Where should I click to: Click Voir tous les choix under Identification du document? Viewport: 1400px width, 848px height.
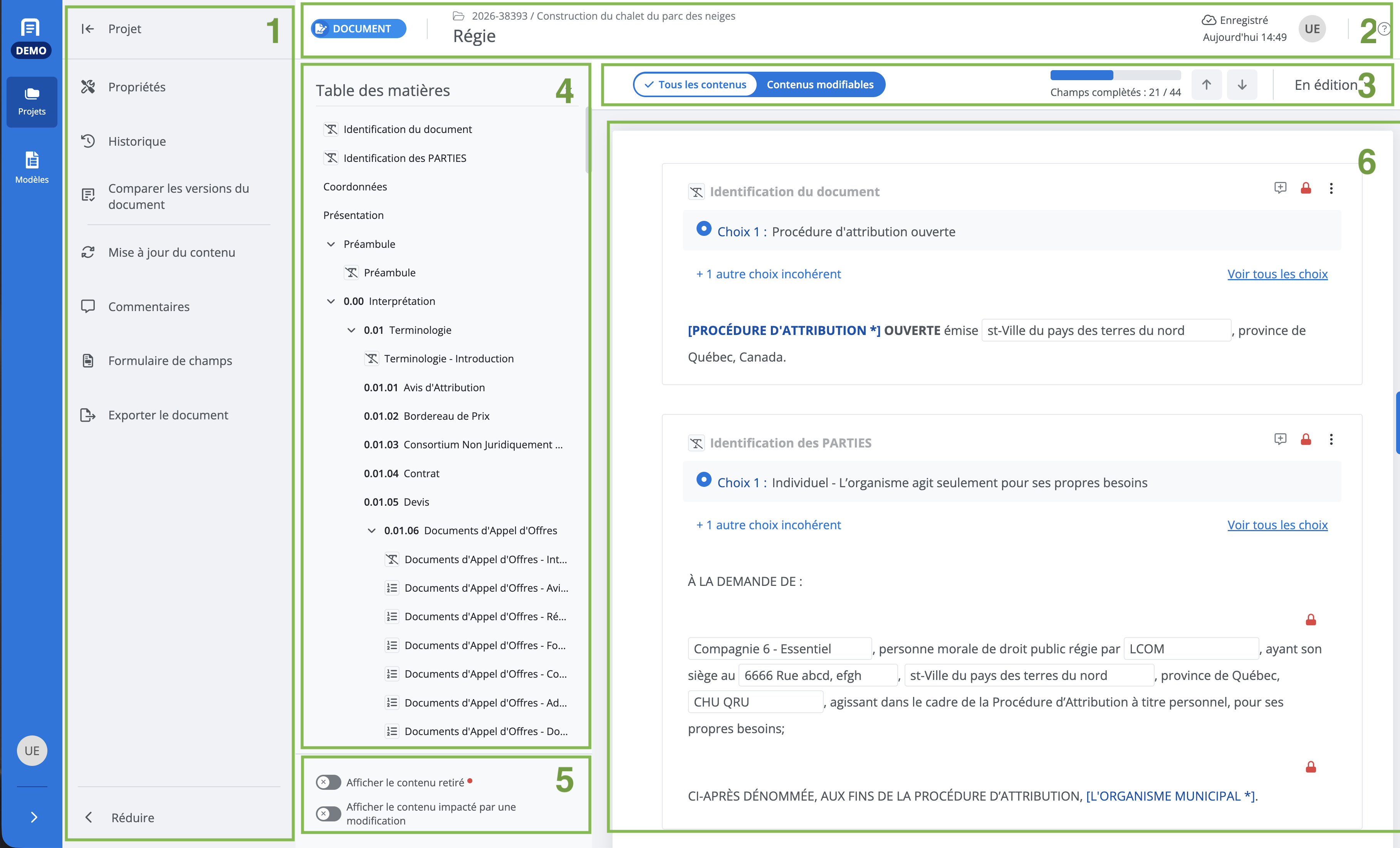click(1277, 274)
